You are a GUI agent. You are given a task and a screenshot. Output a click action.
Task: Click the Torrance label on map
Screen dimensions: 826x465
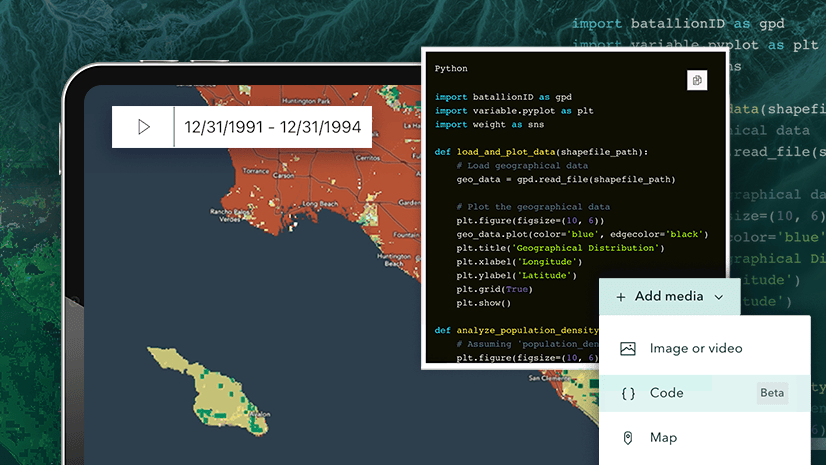[x=256, y=171]
